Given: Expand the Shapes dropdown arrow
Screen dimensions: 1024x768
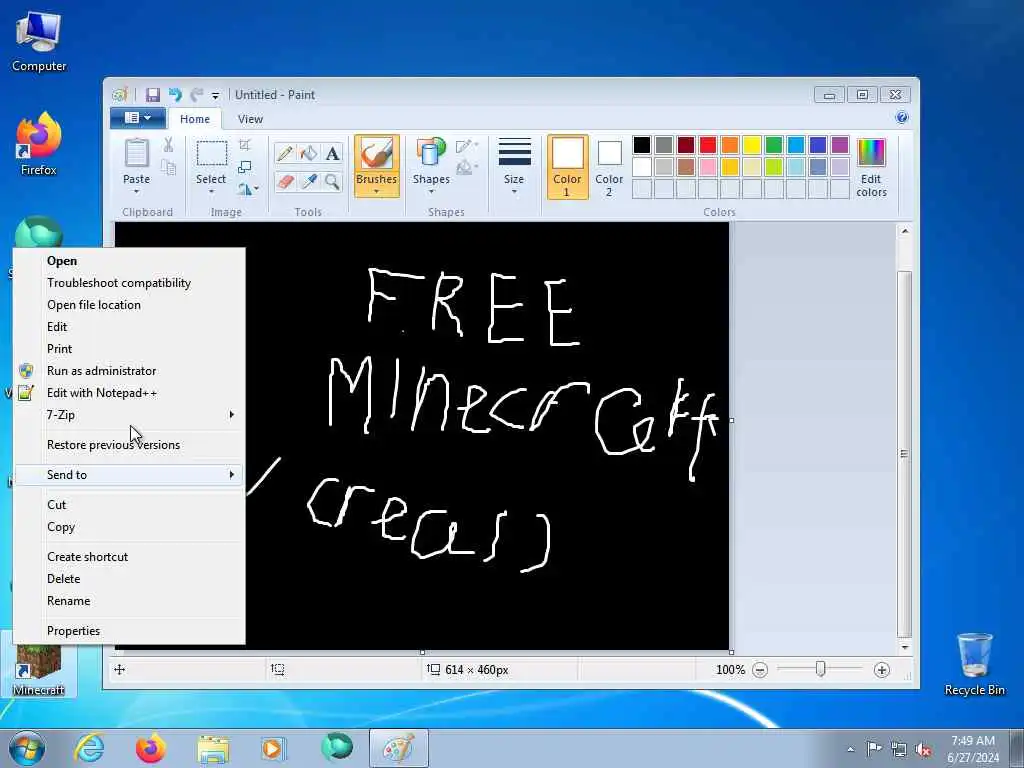Looking at the screenshot, I should pyautogui.click(x=431, y=191).
